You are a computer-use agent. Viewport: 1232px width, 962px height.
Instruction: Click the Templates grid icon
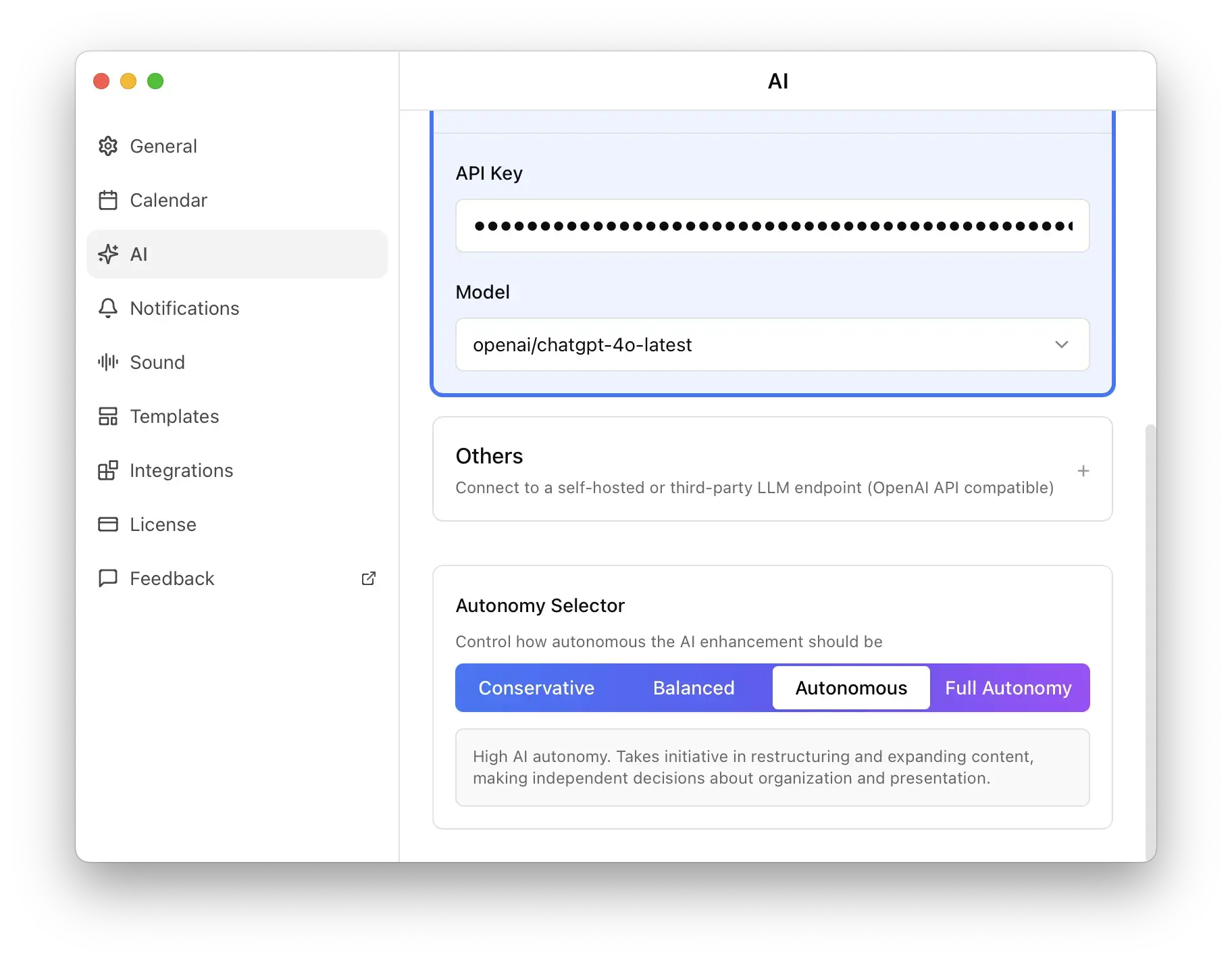108,416
